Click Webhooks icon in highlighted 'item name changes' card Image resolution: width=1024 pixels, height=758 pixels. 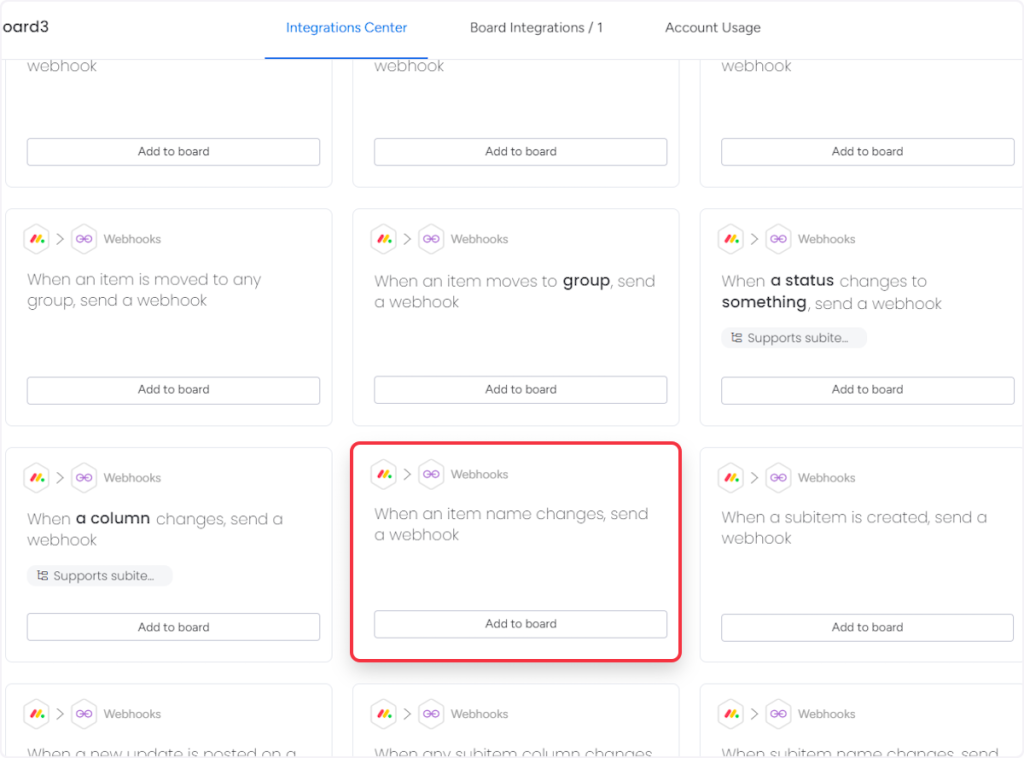coord(431,474)
